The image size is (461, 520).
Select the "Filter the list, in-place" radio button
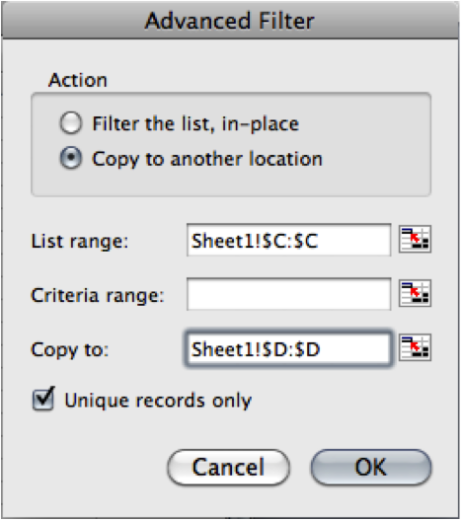pos(71,123)
